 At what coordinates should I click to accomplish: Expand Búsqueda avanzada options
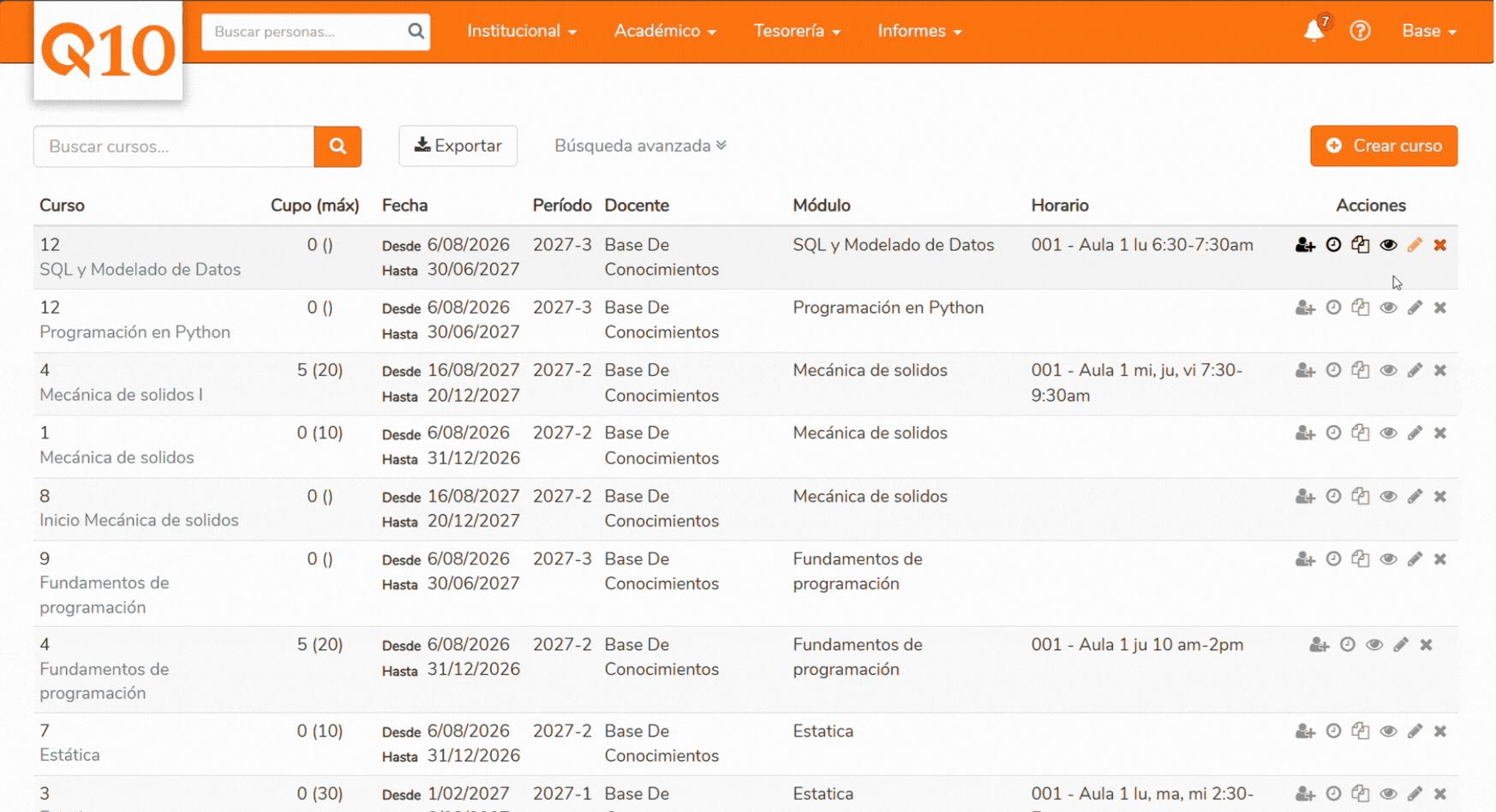point(640,146)
